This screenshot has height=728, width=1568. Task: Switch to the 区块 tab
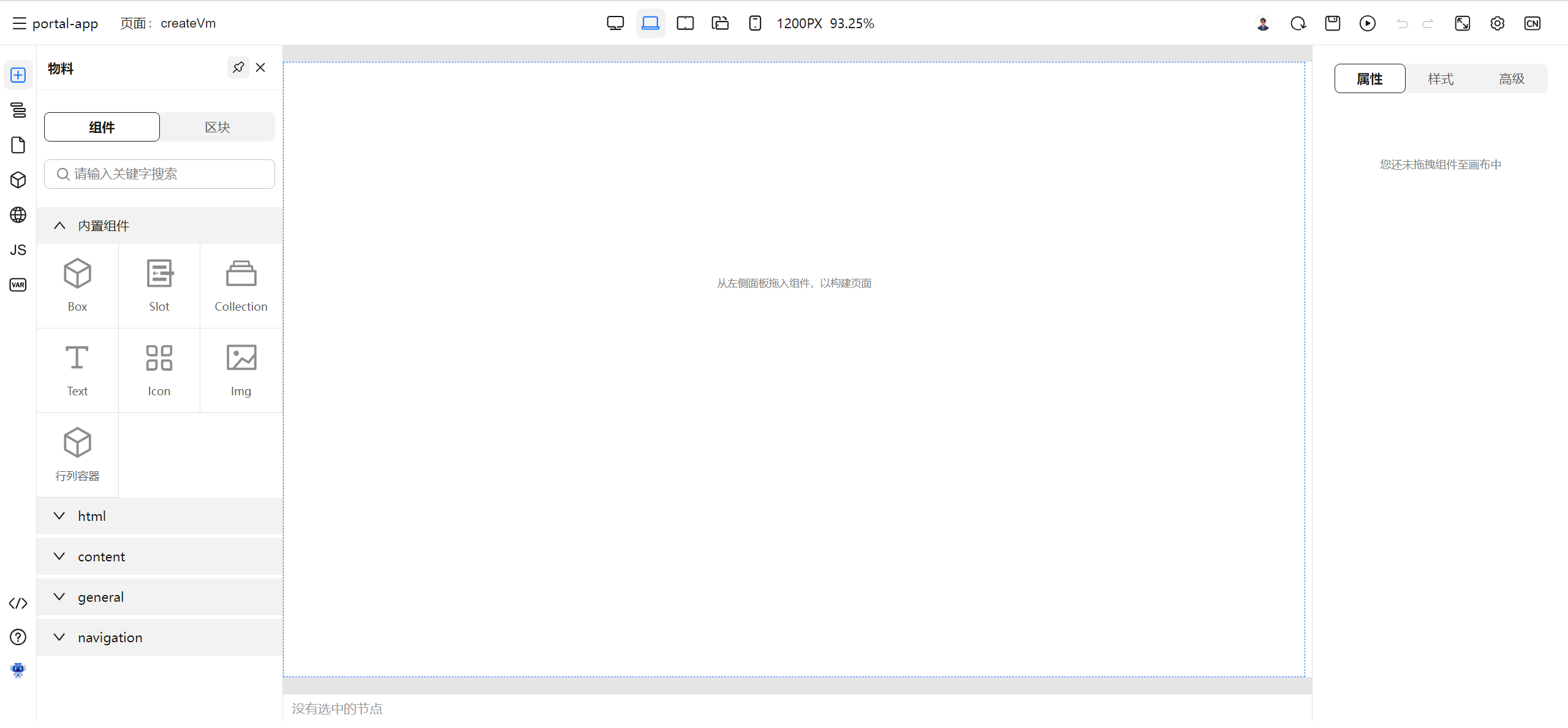[217, 127]
